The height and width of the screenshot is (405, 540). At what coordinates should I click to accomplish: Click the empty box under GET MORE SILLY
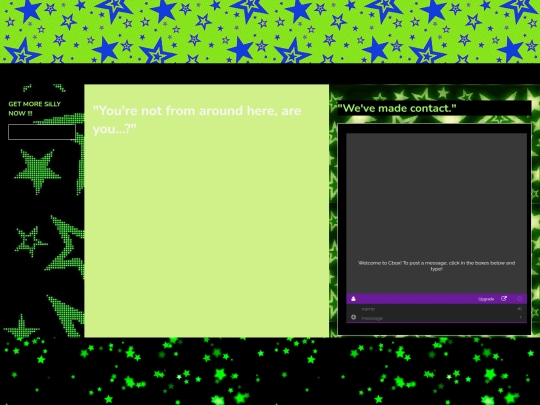[x=42, y=132]
